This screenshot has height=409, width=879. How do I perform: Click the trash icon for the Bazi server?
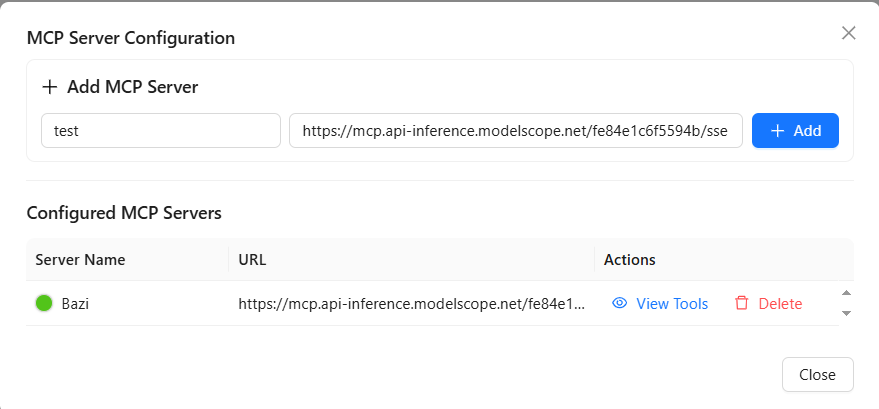point(741,304)
